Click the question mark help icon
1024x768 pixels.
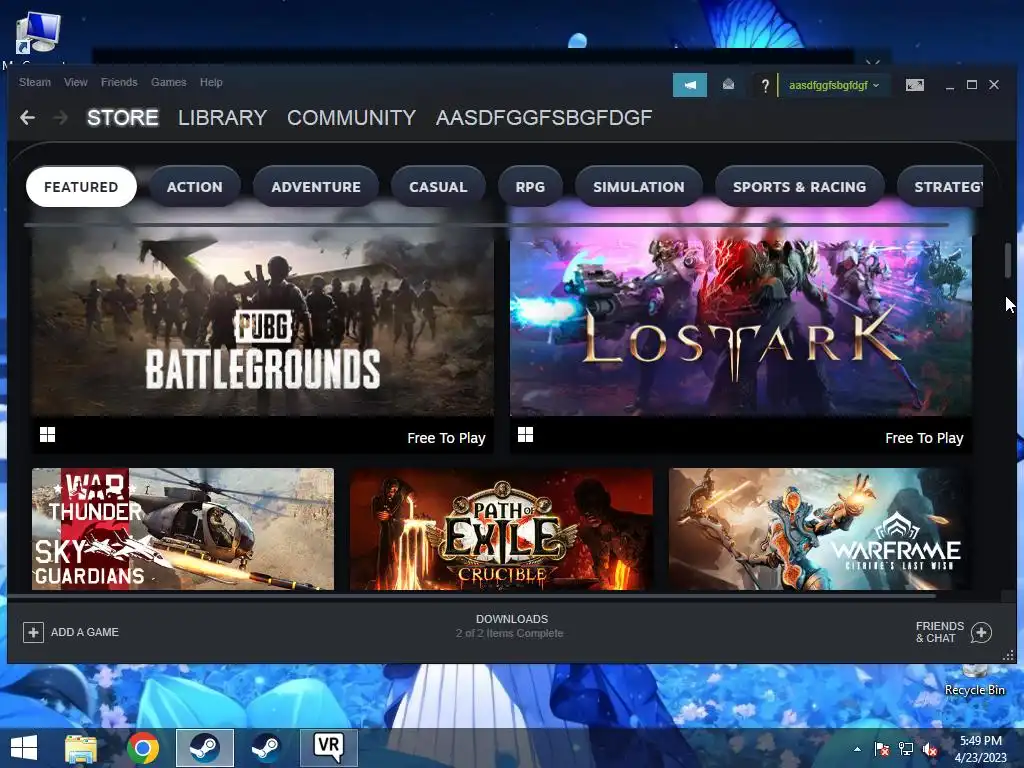[765, 86]
